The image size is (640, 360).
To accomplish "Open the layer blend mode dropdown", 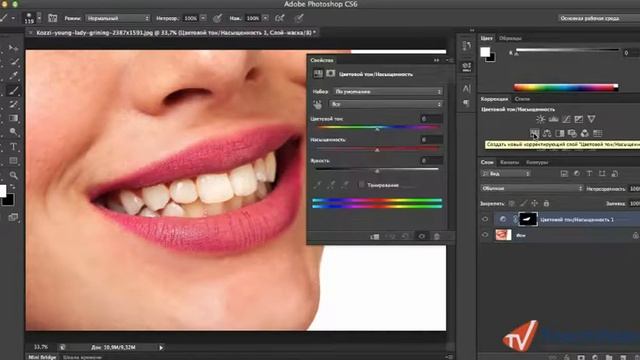I will tap(532, 189).
